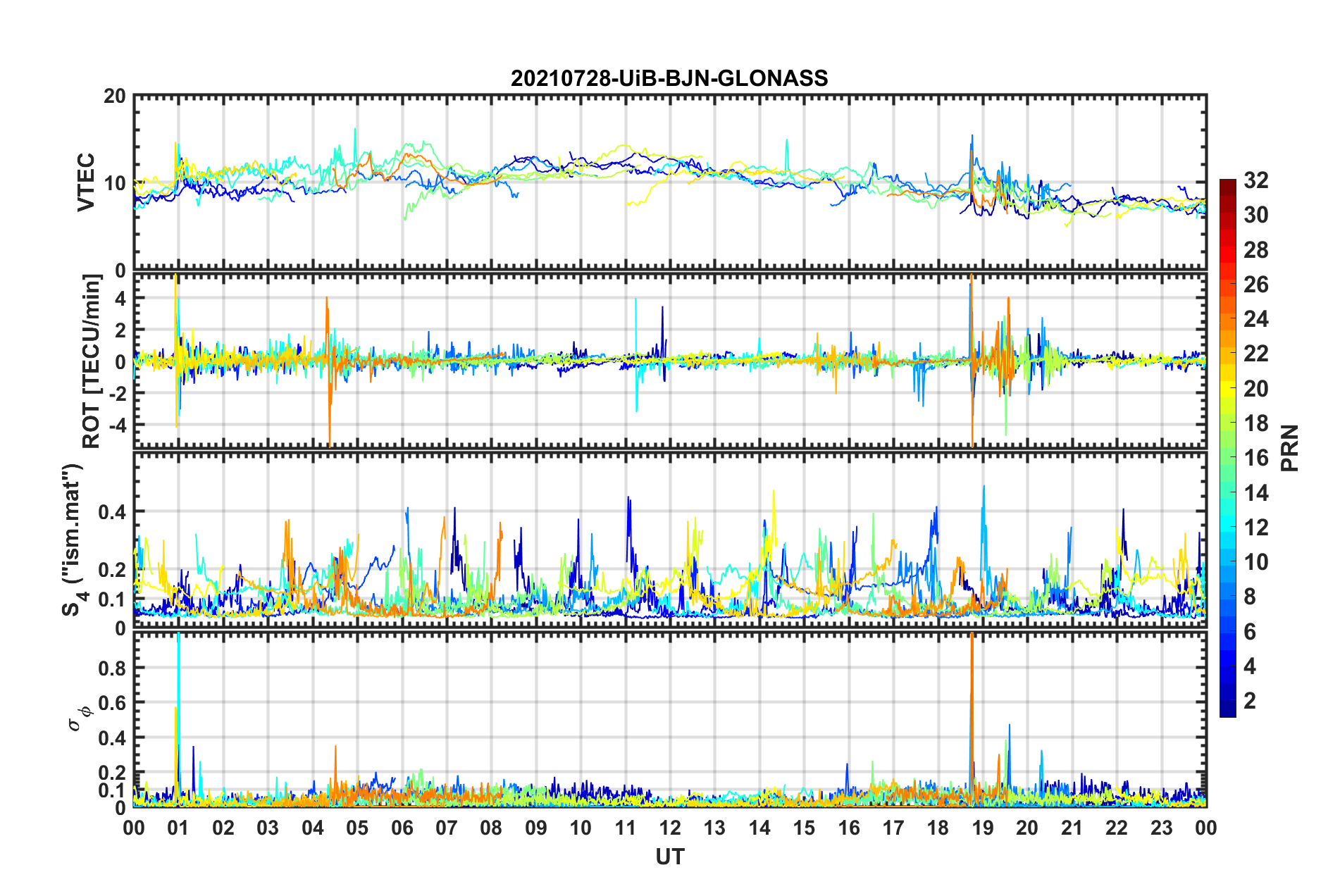Select the ROT [TECU/min] y-axis label
The height and width of the screenshot is (896, 1340).
pos(91,361)
